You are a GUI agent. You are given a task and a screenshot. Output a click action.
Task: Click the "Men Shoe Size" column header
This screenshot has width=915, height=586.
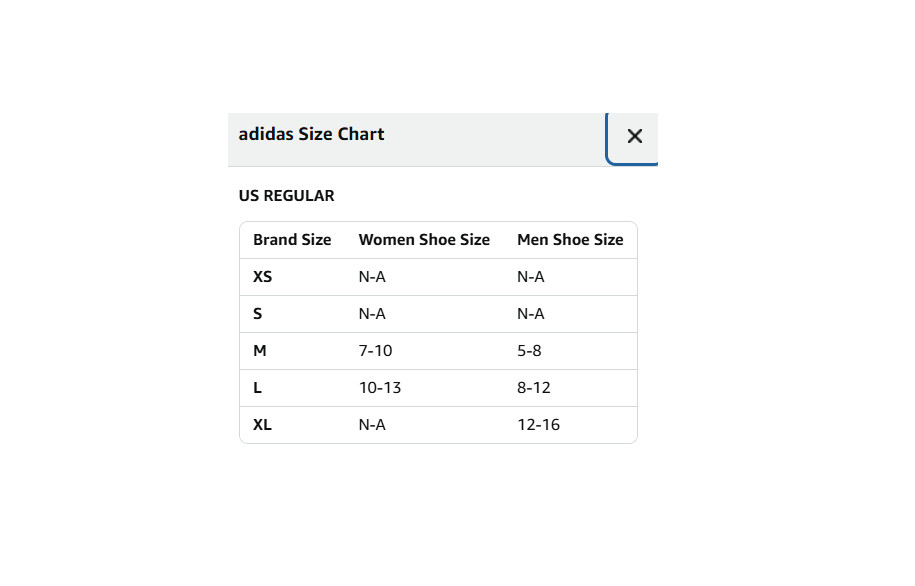pos(570,240)
